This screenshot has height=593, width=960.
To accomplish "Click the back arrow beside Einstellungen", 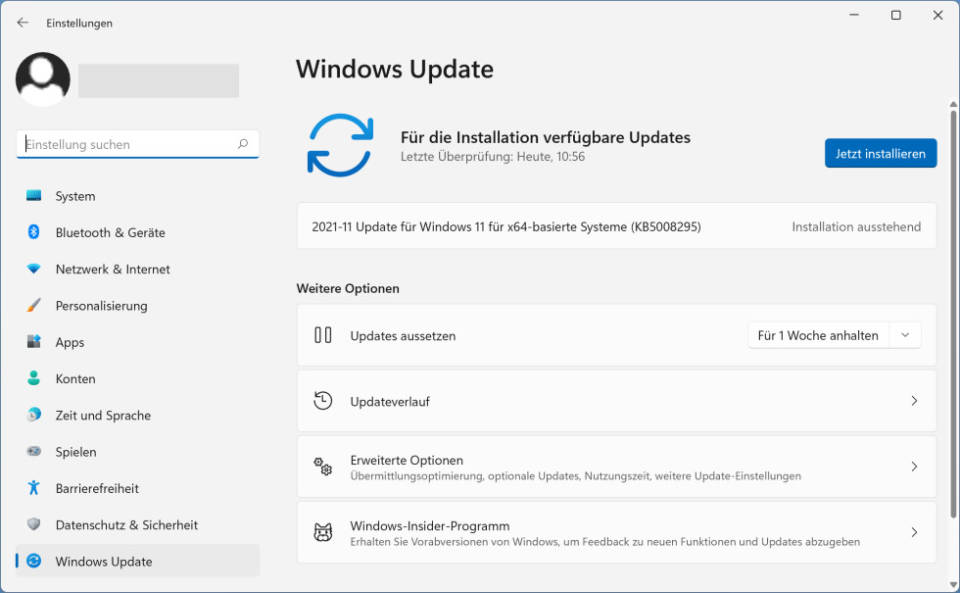I will coord(23,22).
